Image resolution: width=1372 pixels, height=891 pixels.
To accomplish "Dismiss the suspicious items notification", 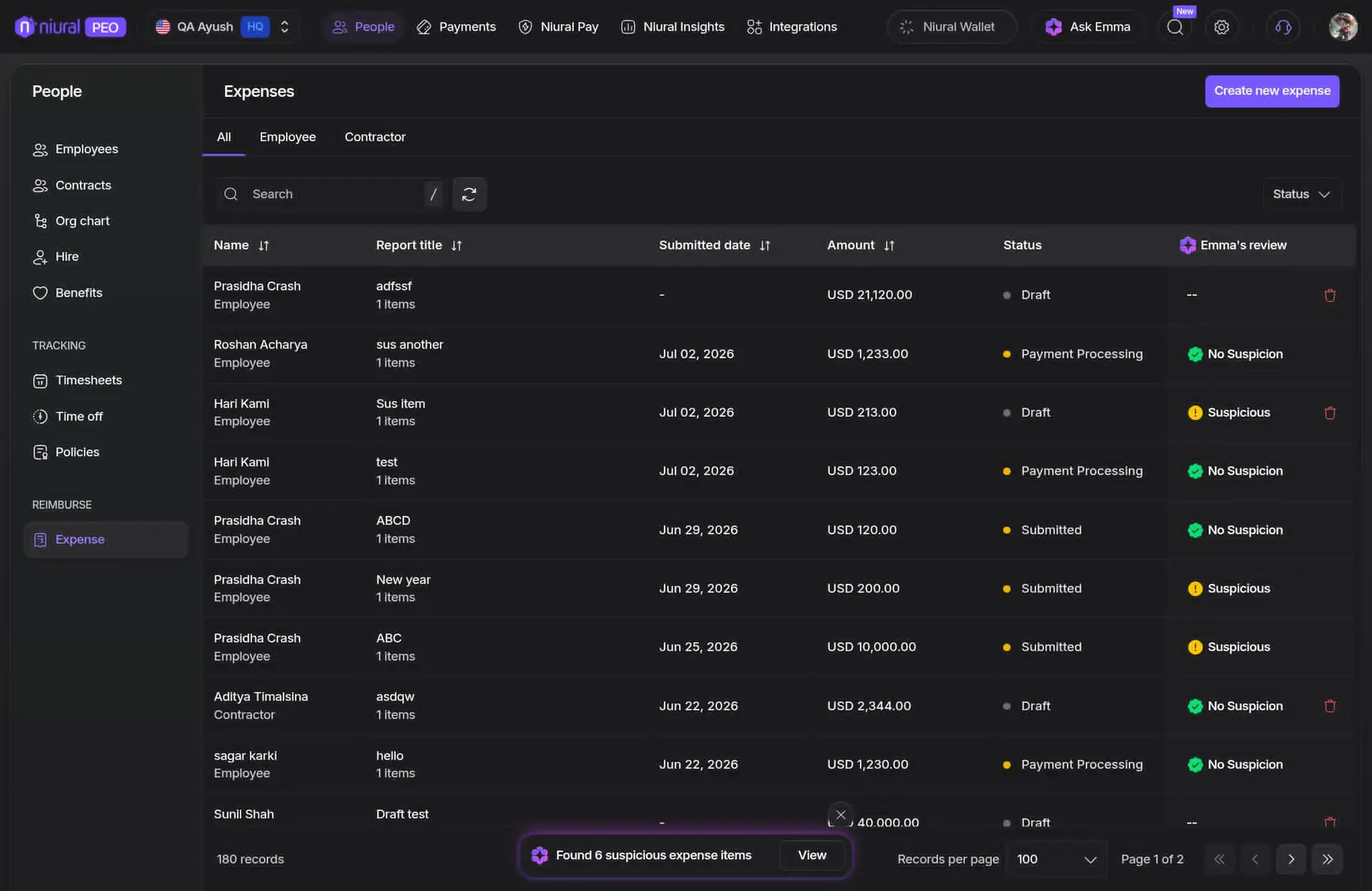I will pyautogui.click(x=840, y=815).
